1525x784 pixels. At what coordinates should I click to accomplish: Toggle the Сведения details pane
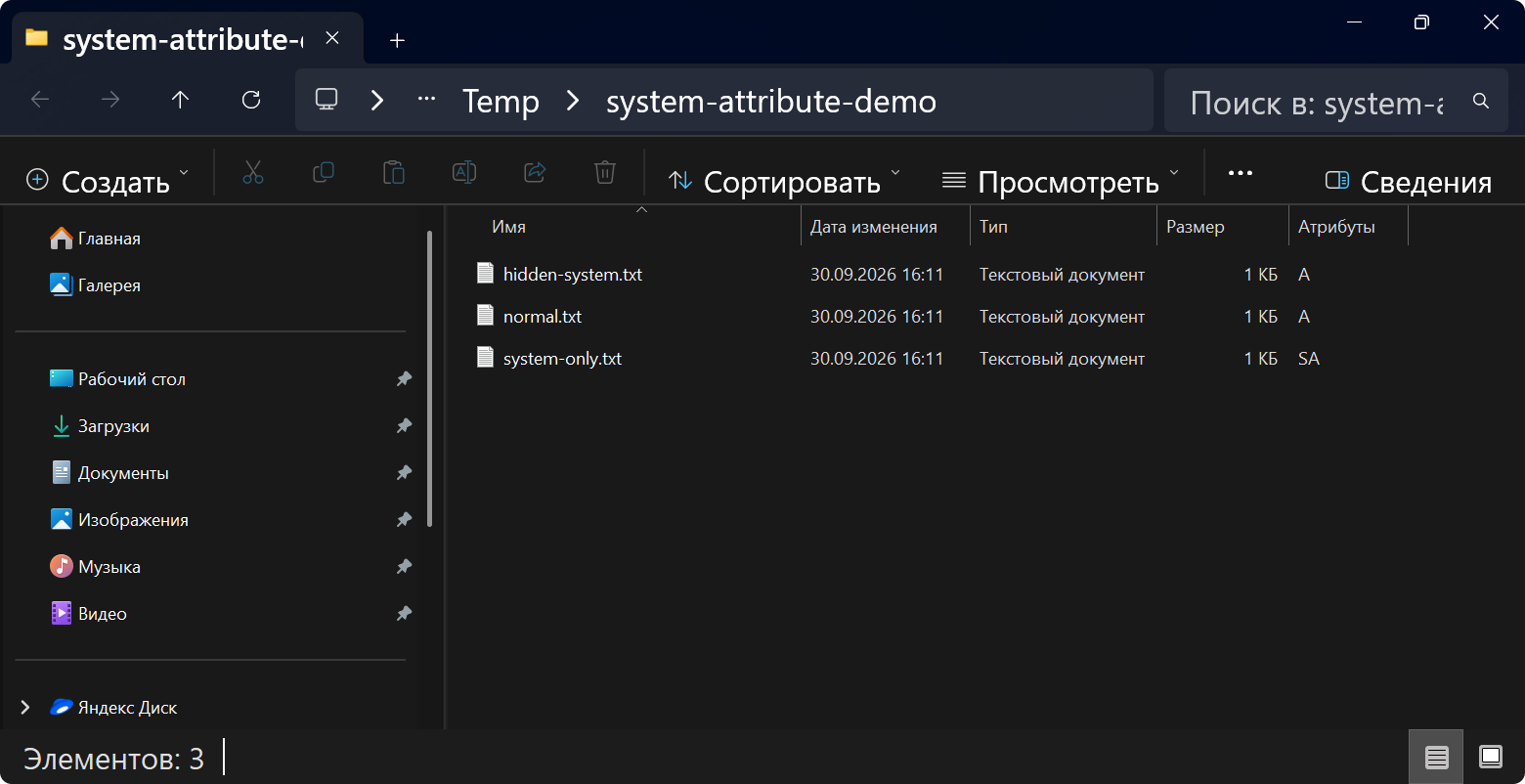coord(1408,181)
